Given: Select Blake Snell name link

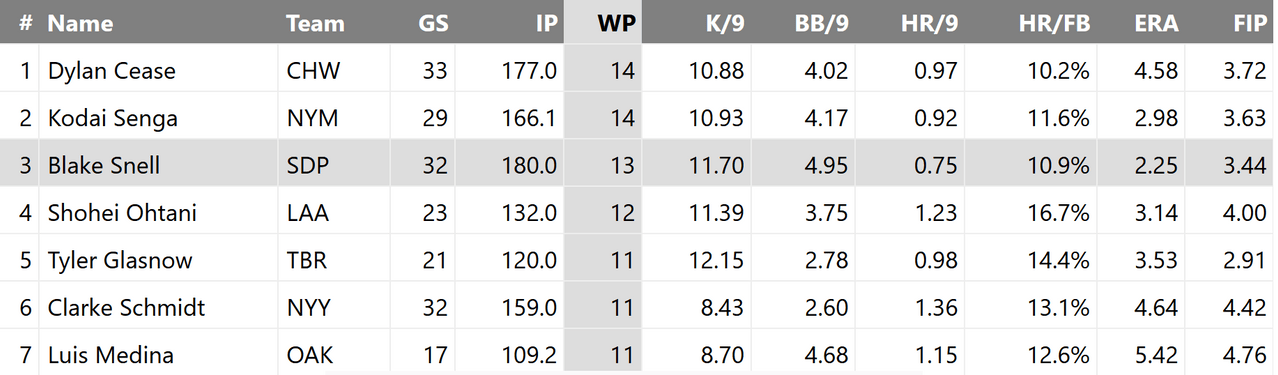Looking at the screenshot, I should 104,165.
